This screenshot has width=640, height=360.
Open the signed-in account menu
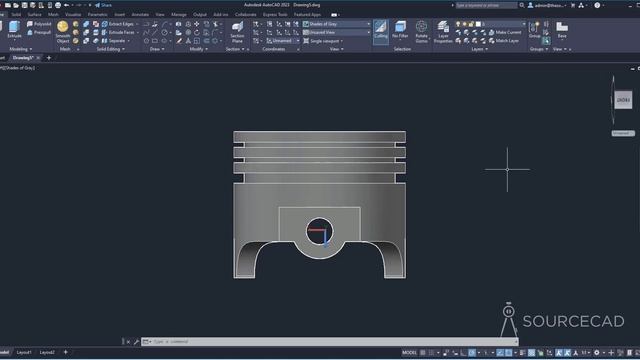(x=547, y=5)
